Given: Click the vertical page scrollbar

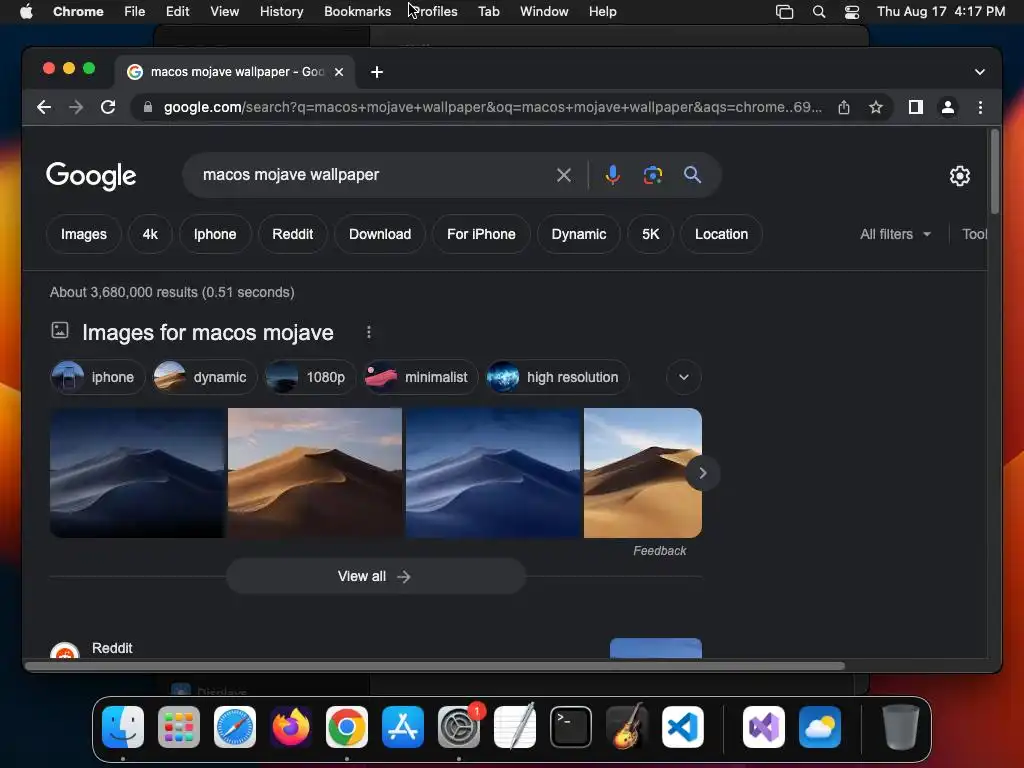Looking at the screenshot, I should point(995,172).
